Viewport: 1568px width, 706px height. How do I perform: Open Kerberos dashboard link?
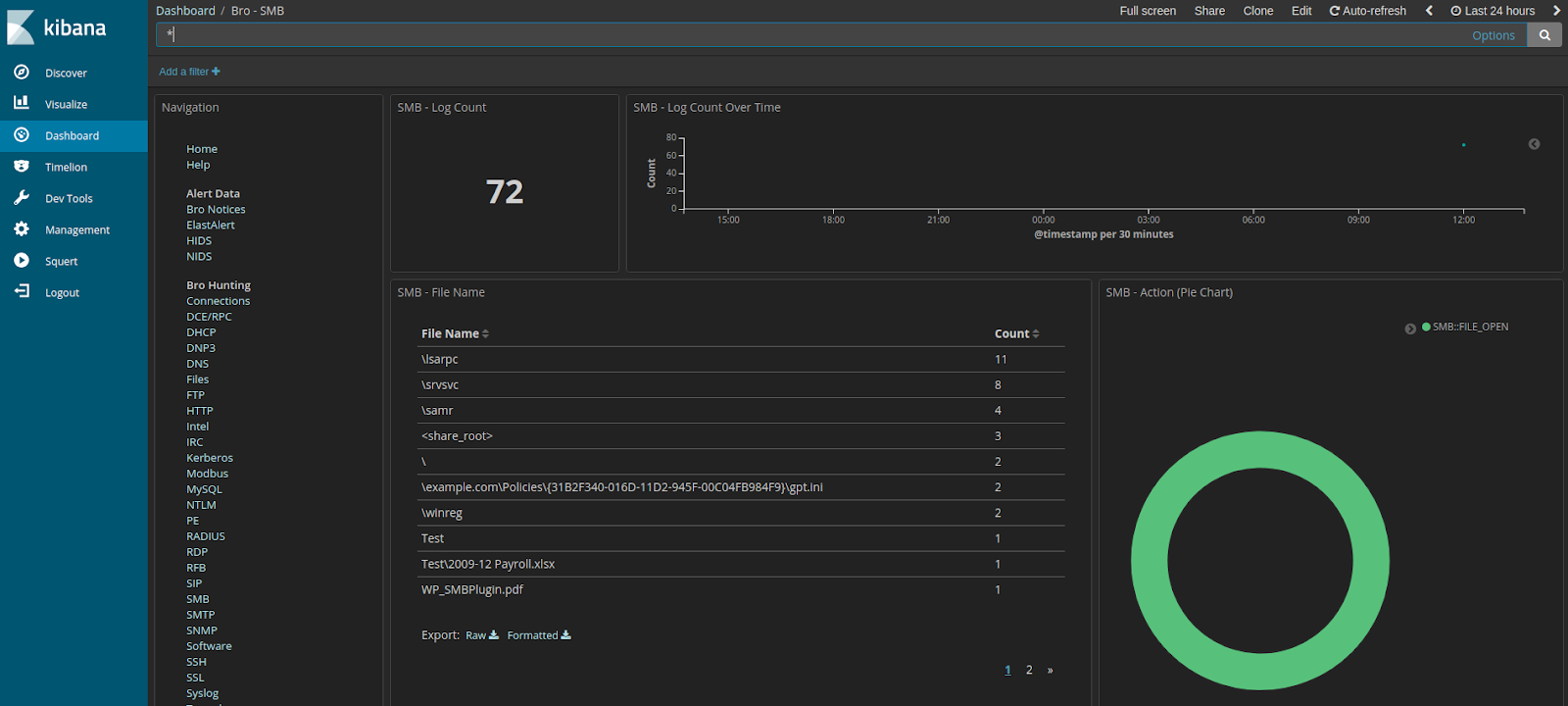210,458
